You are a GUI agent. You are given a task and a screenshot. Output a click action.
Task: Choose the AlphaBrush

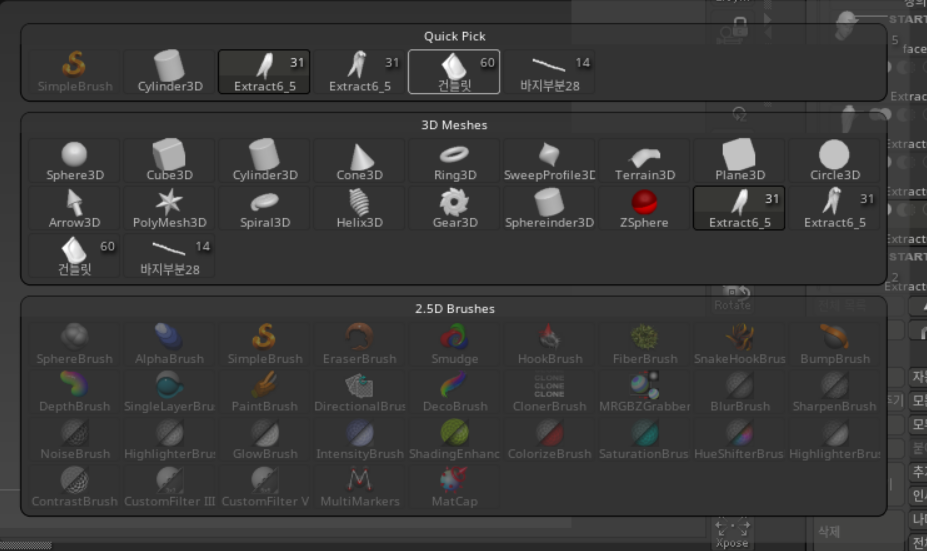pos(170,345)
